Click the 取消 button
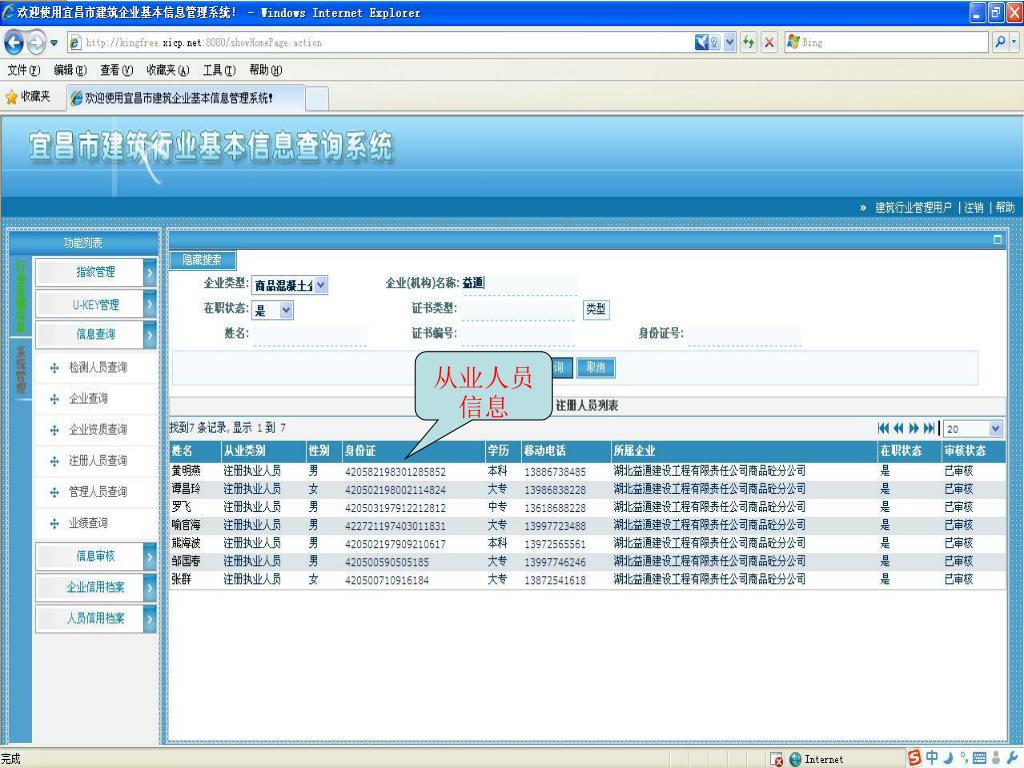Image resolution: width=1024 pixels, height=768 pixels. click(596, 368)
